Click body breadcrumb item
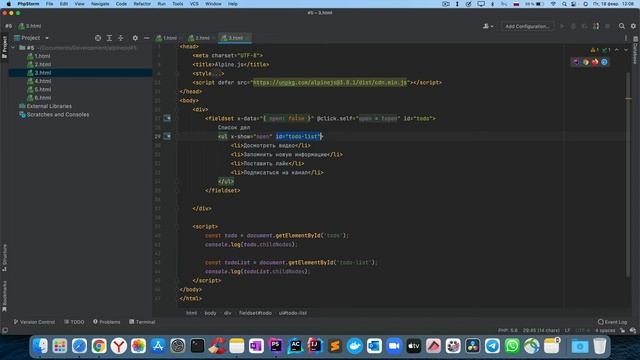This screenshot has height=360, width=640. [210, 313]
